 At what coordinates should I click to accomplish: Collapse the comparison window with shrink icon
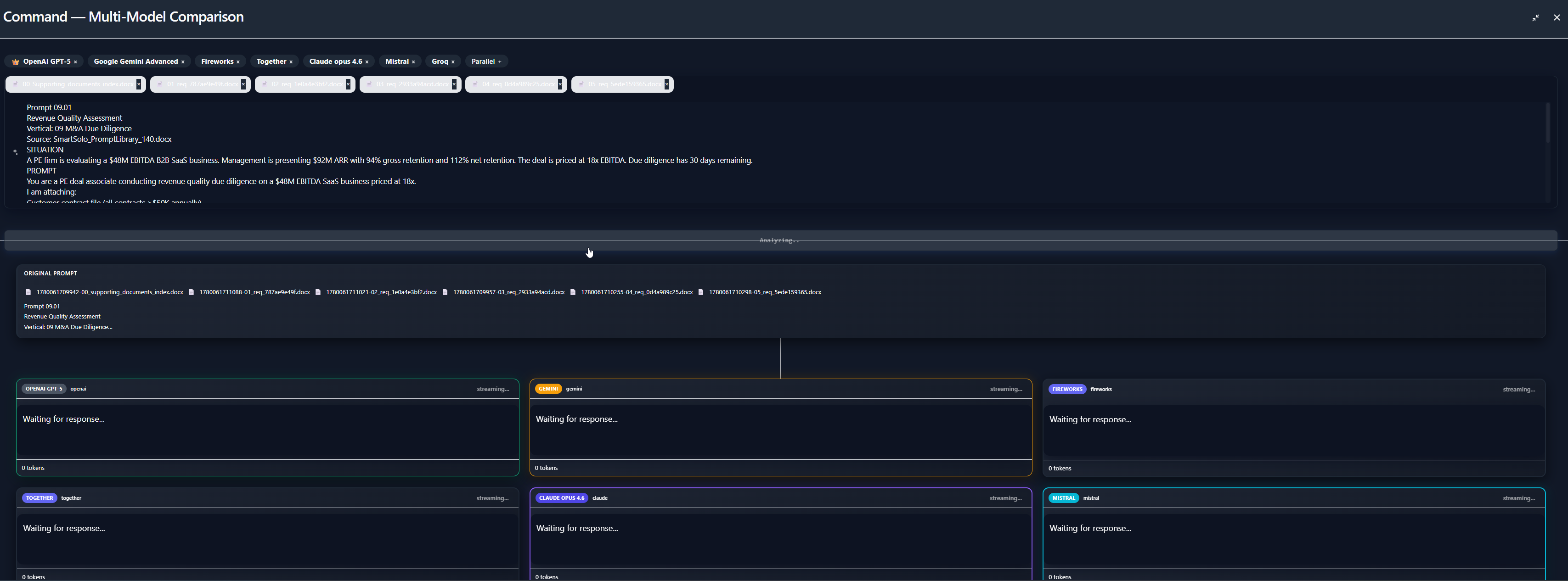tap(1536, 17)
